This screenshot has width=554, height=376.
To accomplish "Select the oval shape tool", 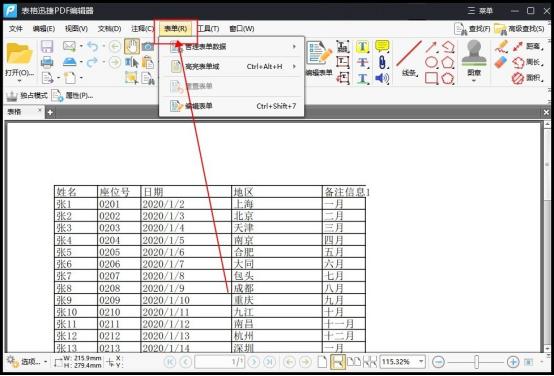I will click(431, 63).
